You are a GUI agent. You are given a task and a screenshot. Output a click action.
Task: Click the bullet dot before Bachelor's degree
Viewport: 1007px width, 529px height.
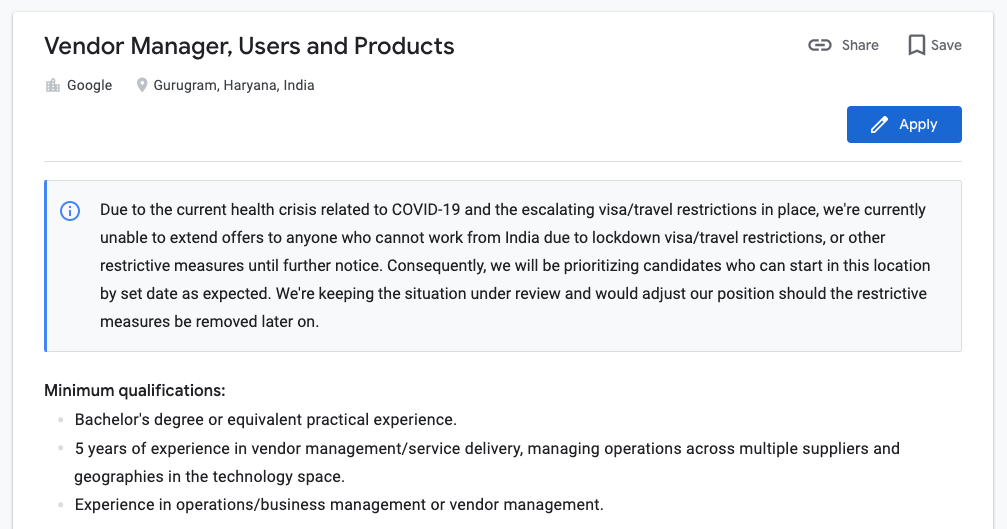coord(60,420)
